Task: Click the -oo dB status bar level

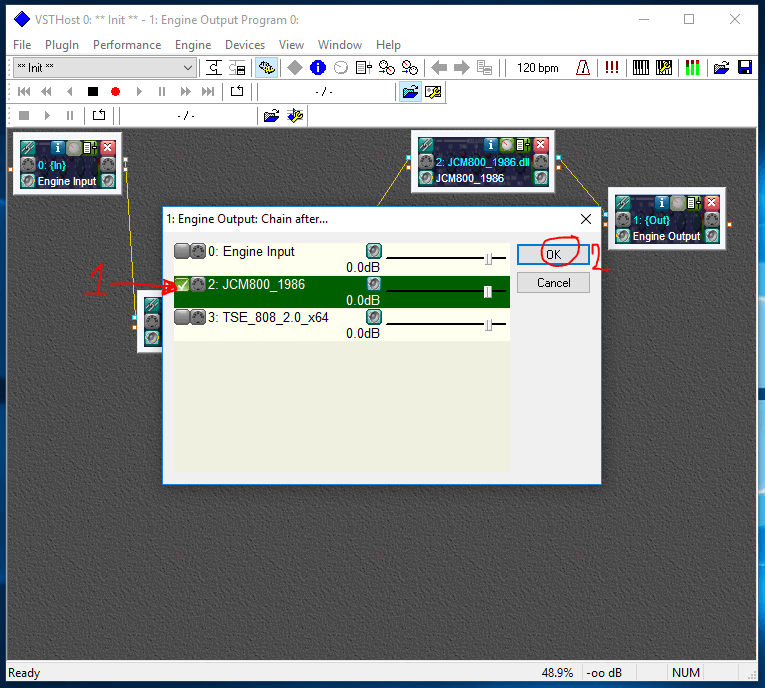Action: 604,673
